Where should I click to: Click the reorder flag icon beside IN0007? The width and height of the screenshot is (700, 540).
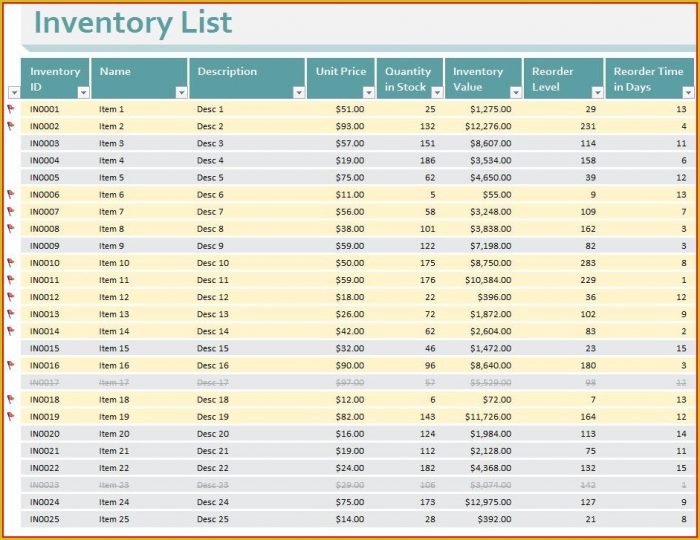pyautogui.click(x=11, y=211)
